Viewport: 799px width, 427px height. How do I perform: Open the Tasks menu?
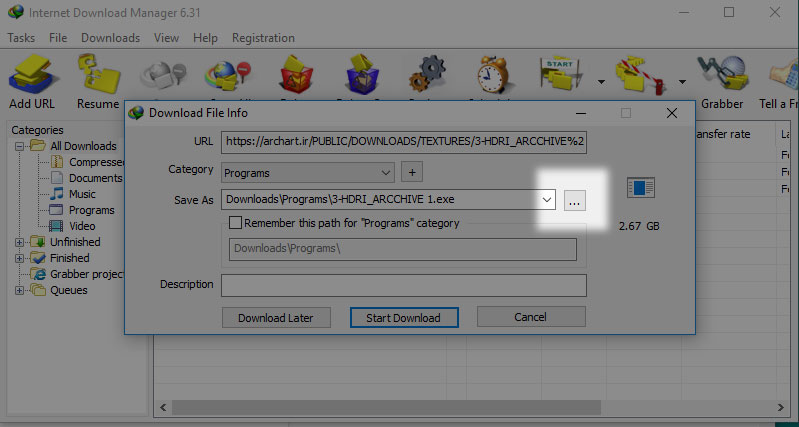click(x=21, y=38)
